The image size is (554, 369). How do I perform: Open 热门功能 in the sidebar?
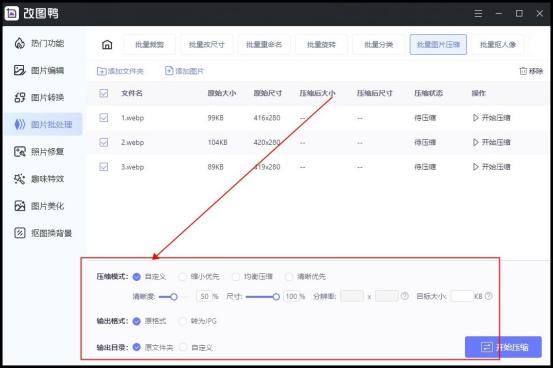click(39, 43)
